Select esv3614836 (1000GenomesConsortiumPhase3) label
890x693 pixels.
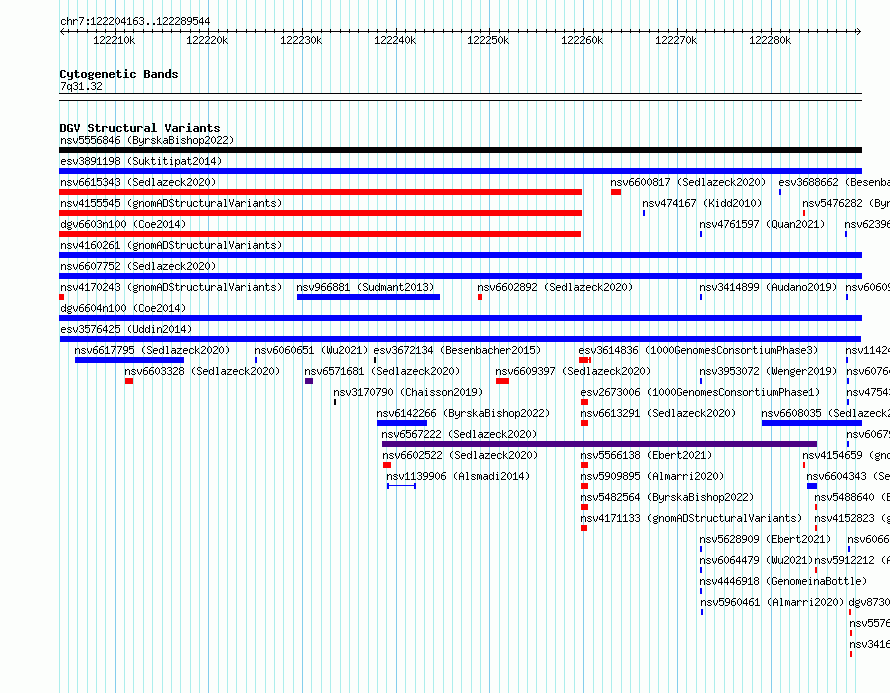(699, 350)
